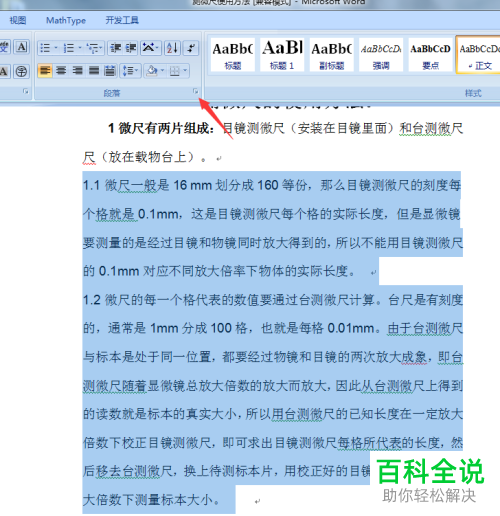Click the text '大倍数下测量标本大小。'
This screenshot has width=500, height=516.
coord(151,500)
